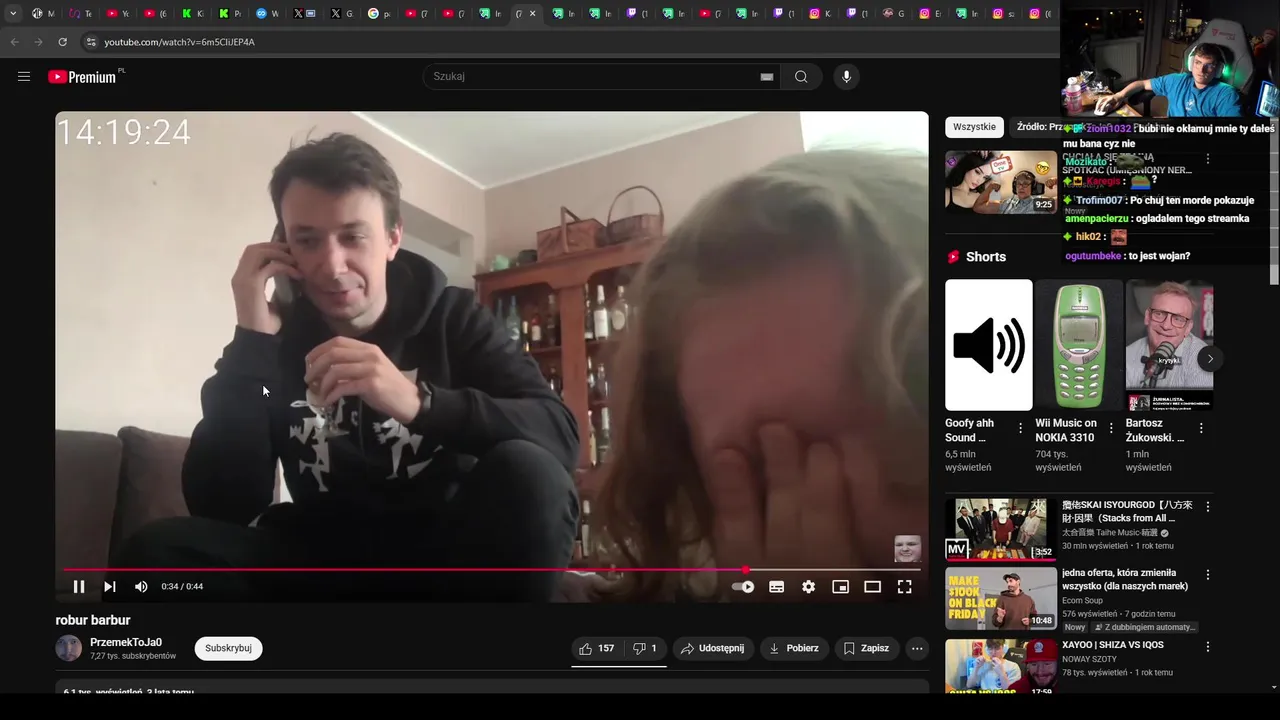Toggle subtitles/captions in the player
This screenshot has height=720, width=1280.
click(776, 587)
